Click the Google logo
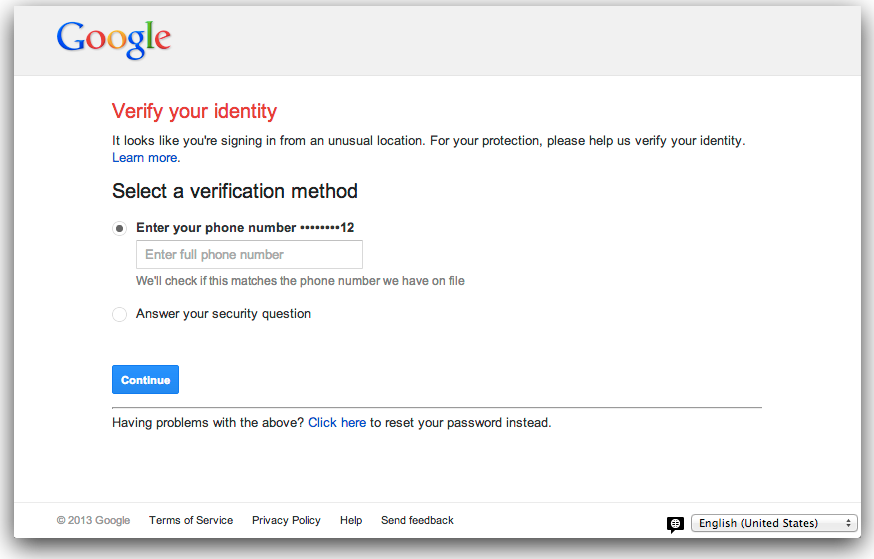 click(113, 39)
